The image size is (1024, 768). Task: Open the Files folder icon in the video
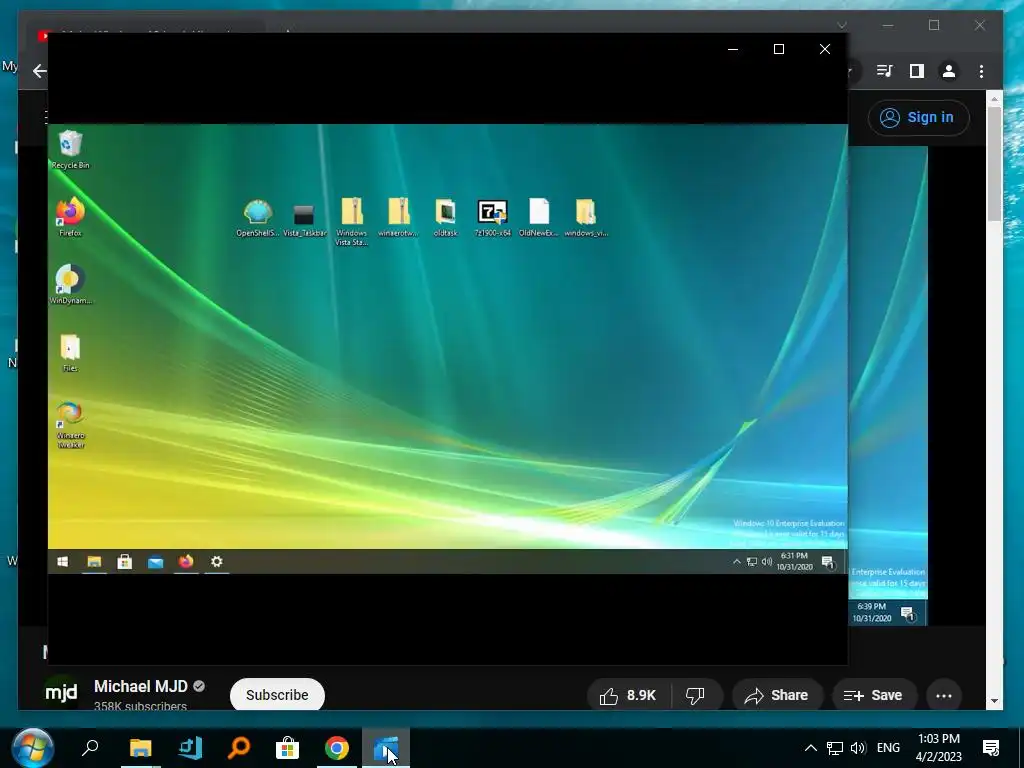point(70,353)
